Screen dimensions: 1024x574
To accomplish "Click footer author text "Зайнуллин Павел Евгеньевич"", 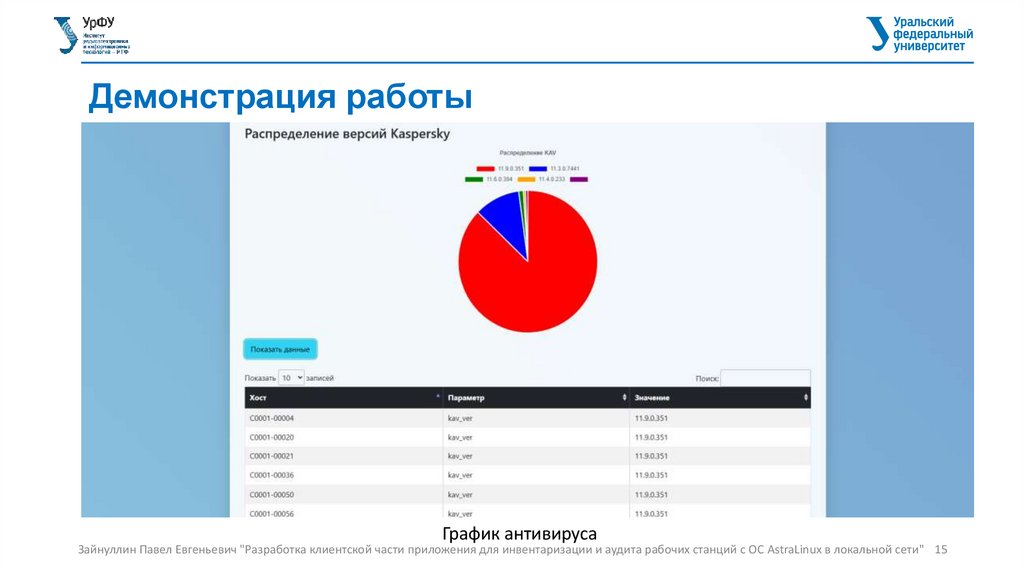I will point(157,550).
